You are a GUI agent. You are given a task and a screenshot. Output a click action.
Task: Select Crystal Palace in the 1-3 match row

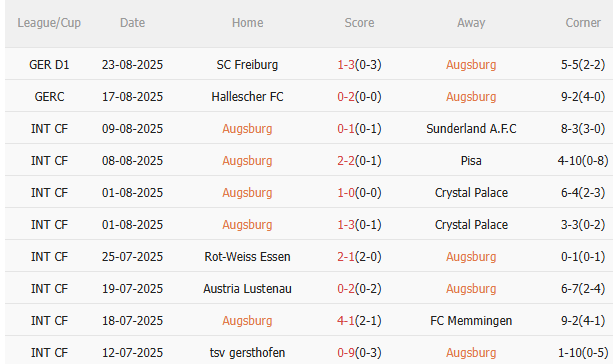(x=471, y=225)
